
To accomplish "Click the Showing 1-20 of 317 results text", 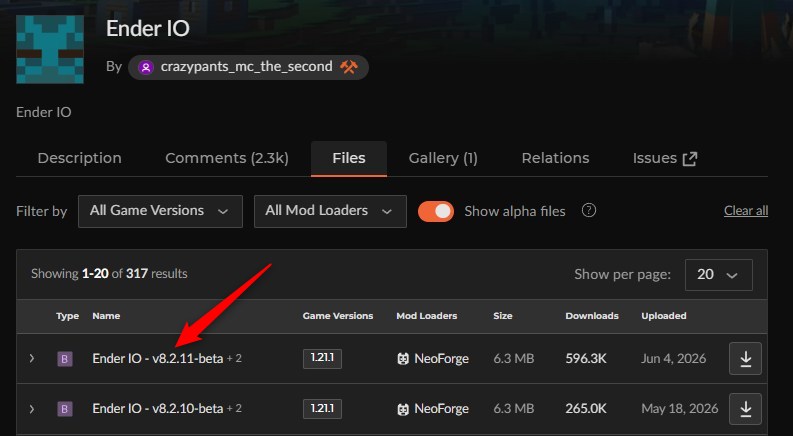I will point(109,274).
